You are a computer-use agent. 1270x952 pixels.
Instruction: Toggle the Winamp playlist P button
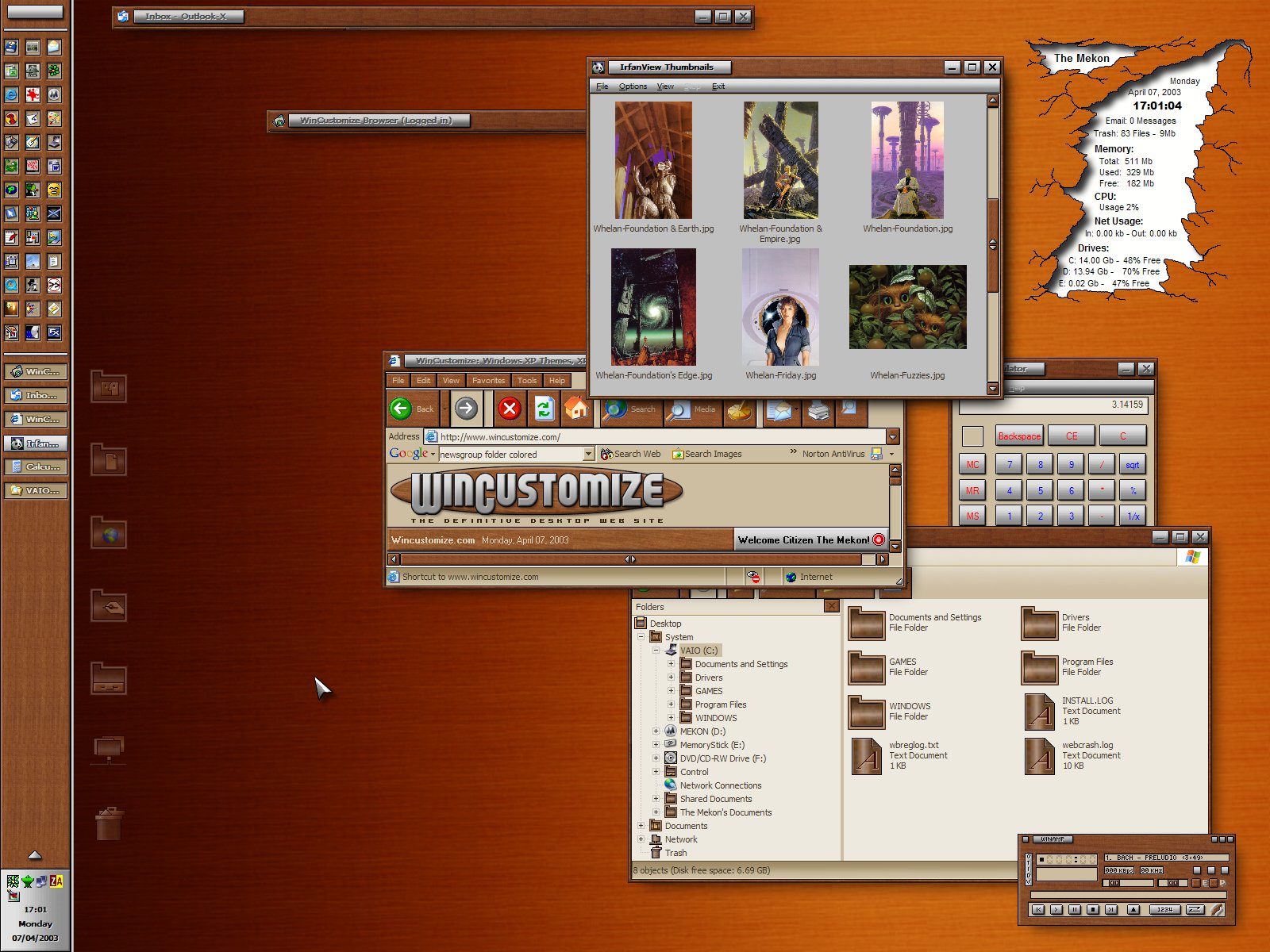[x=1213, y=883]
